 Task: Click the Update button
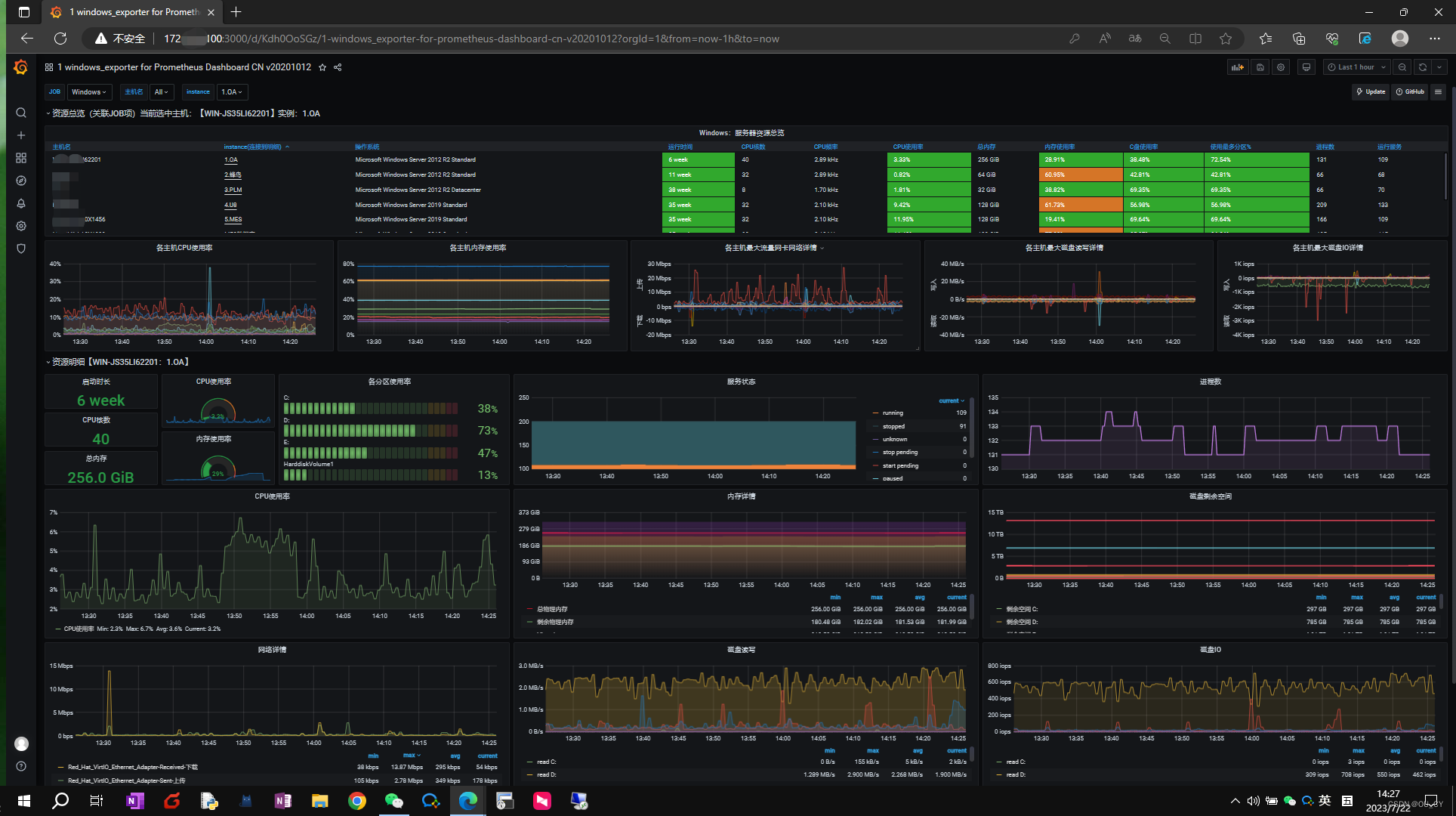pos(1371,91)
